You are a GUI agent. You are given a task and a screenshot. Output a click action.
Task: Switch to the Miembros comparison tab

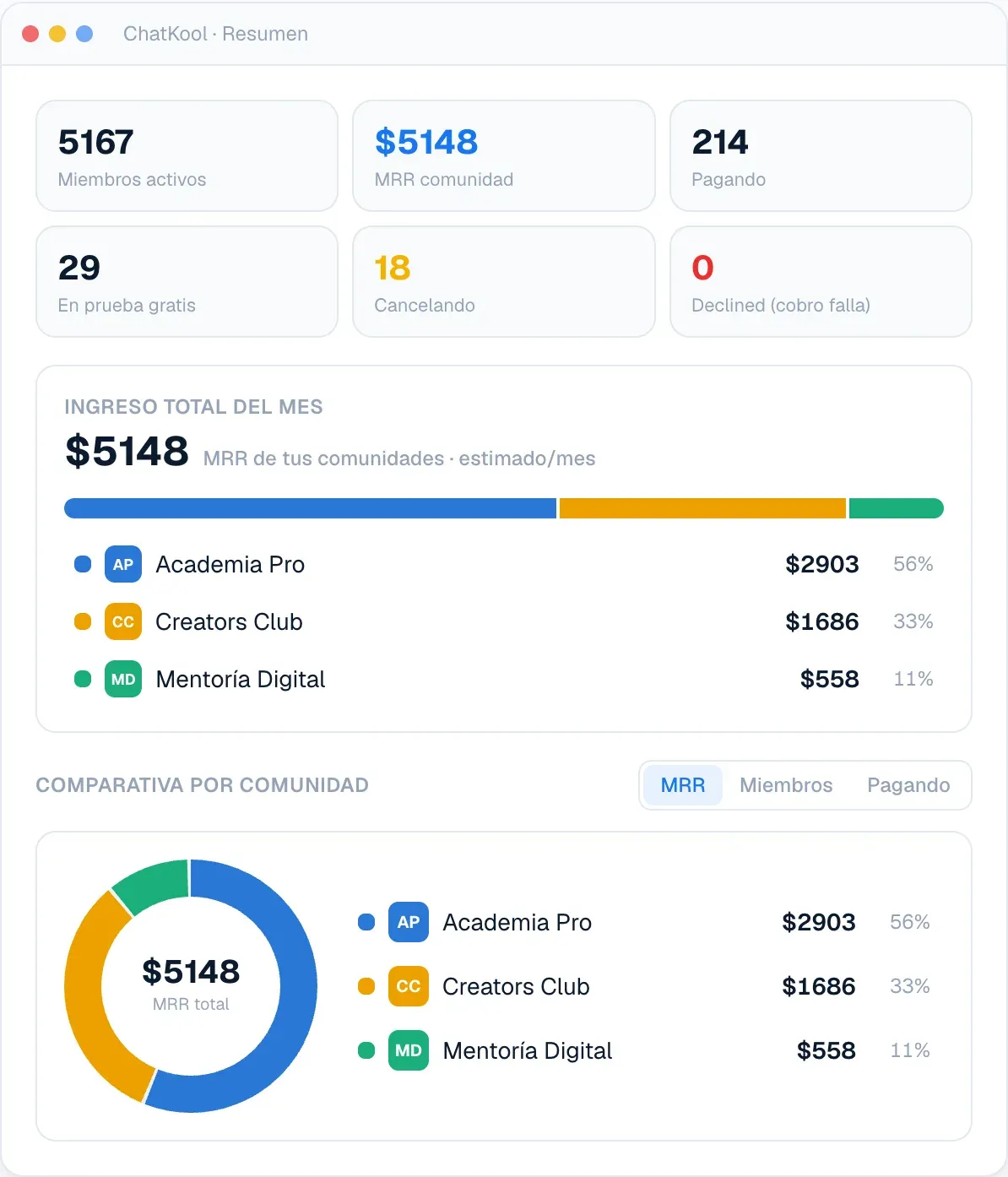coord(786,785)
